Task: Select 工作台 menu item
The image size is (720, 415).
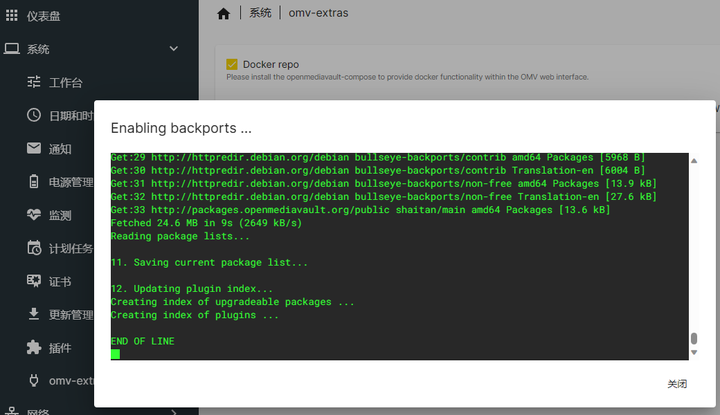Action: tap(65, 83)
